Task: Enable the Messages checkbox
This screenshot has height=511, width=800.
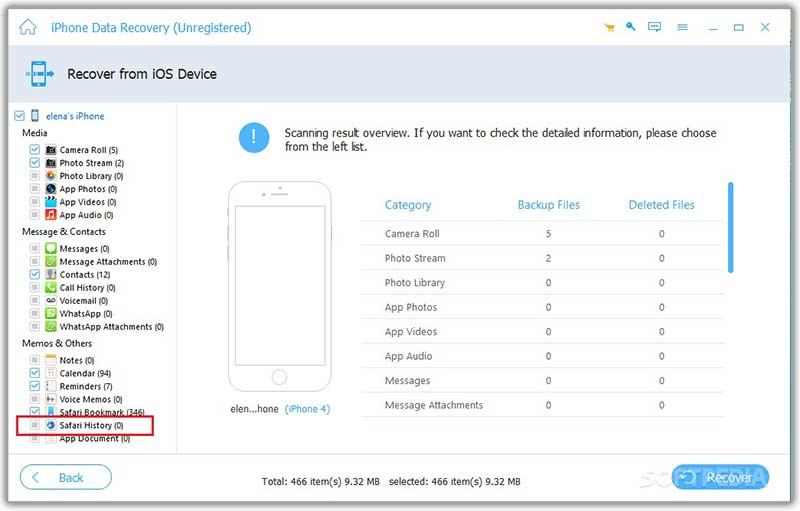Action: pos(35,249)
